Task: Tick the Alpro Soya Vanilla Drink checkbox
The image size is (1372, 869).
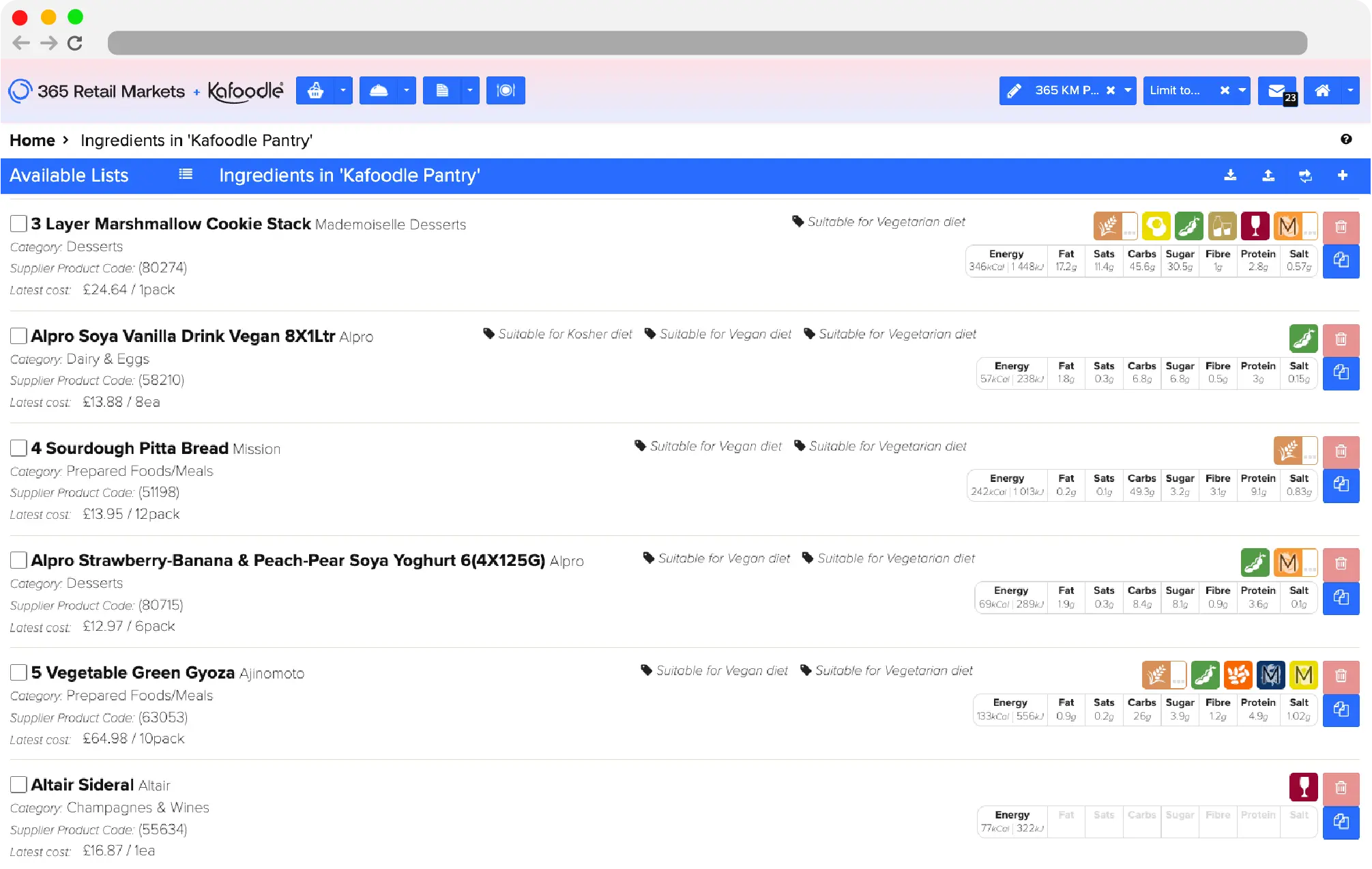Action: 18,336
